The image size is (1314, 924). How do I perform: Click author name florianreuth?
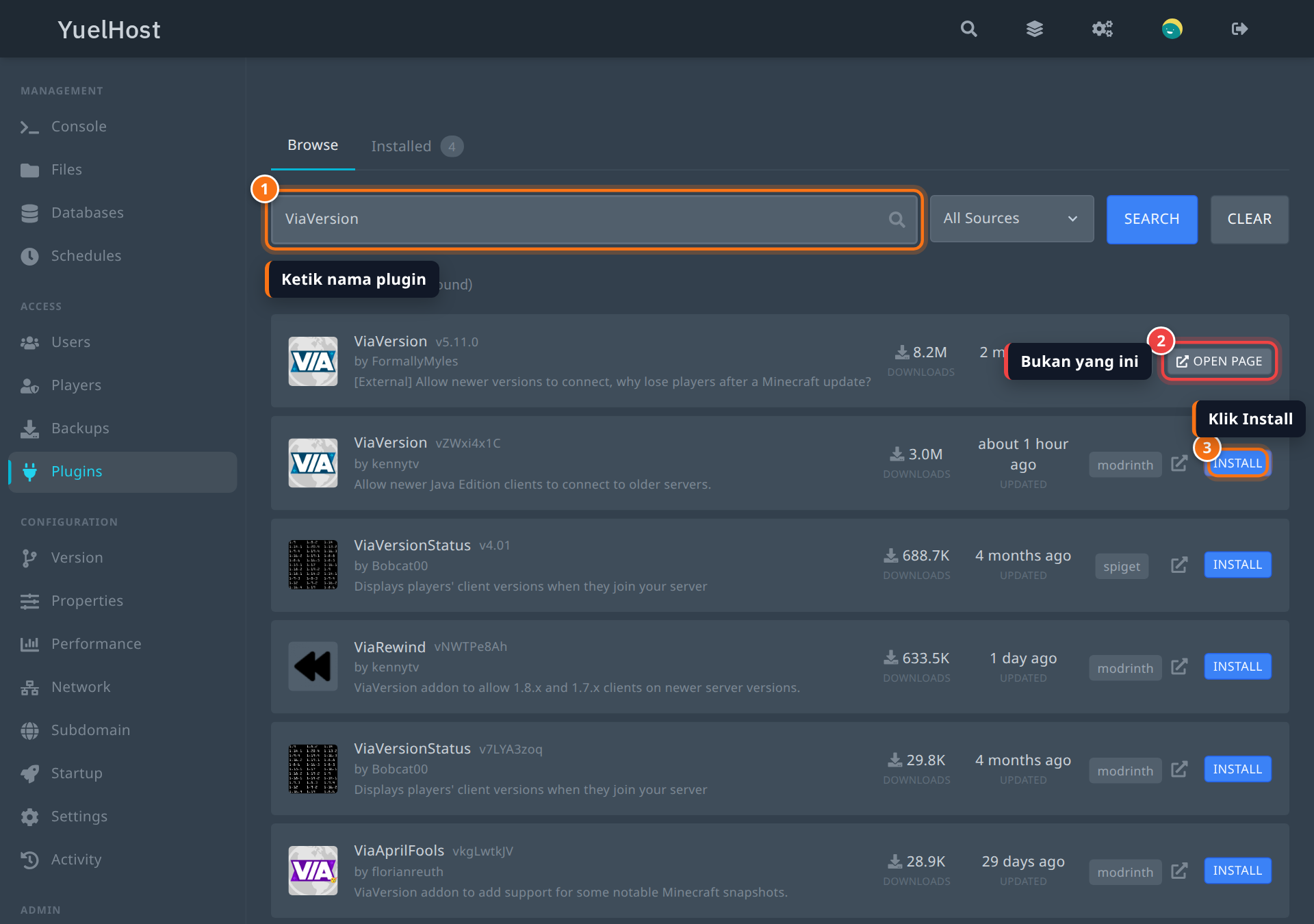[x=407, y=872]
